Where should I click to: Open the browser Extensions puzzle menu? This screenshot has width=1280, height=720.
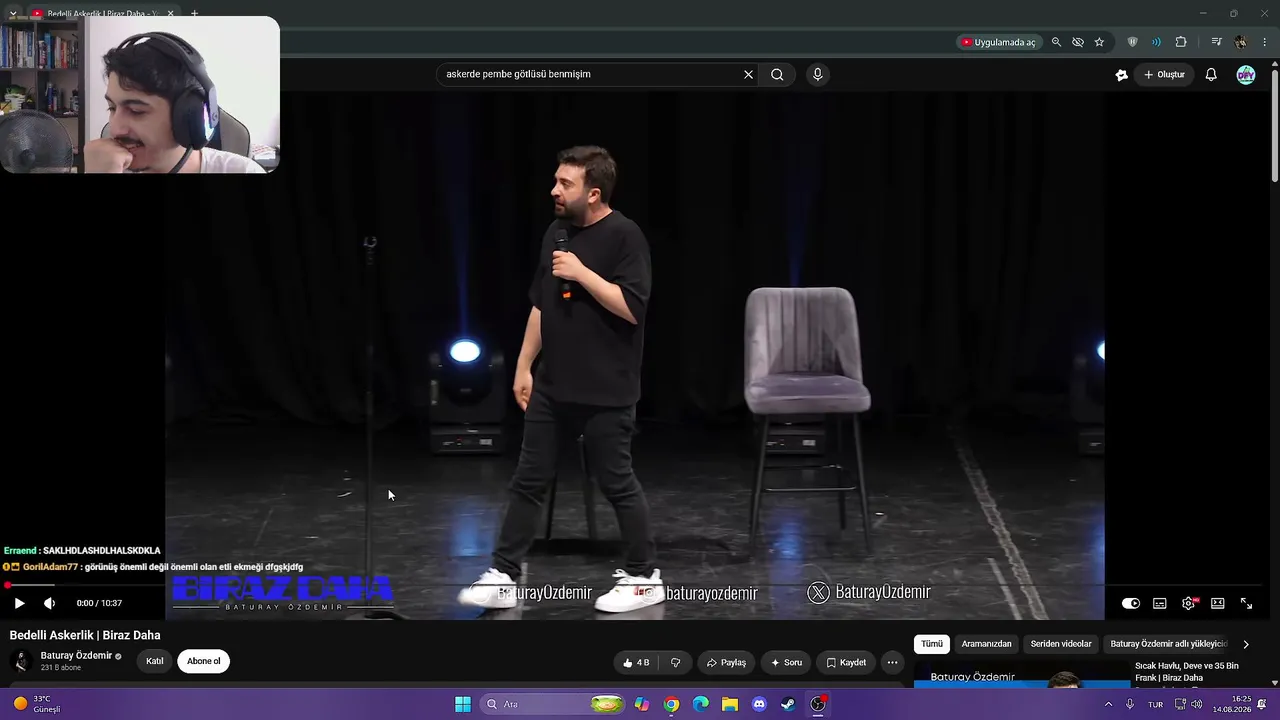click(x=1181, y=42)
